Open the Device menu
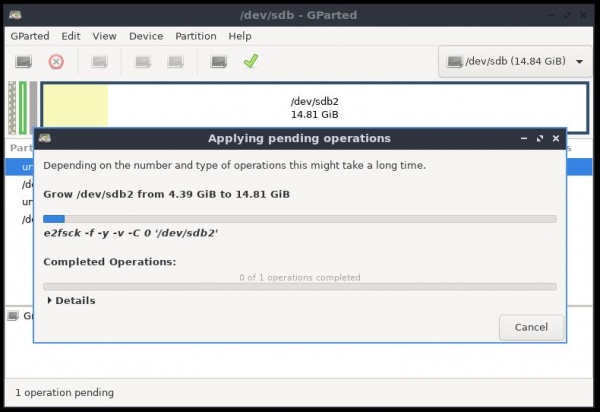 point(146,36)
